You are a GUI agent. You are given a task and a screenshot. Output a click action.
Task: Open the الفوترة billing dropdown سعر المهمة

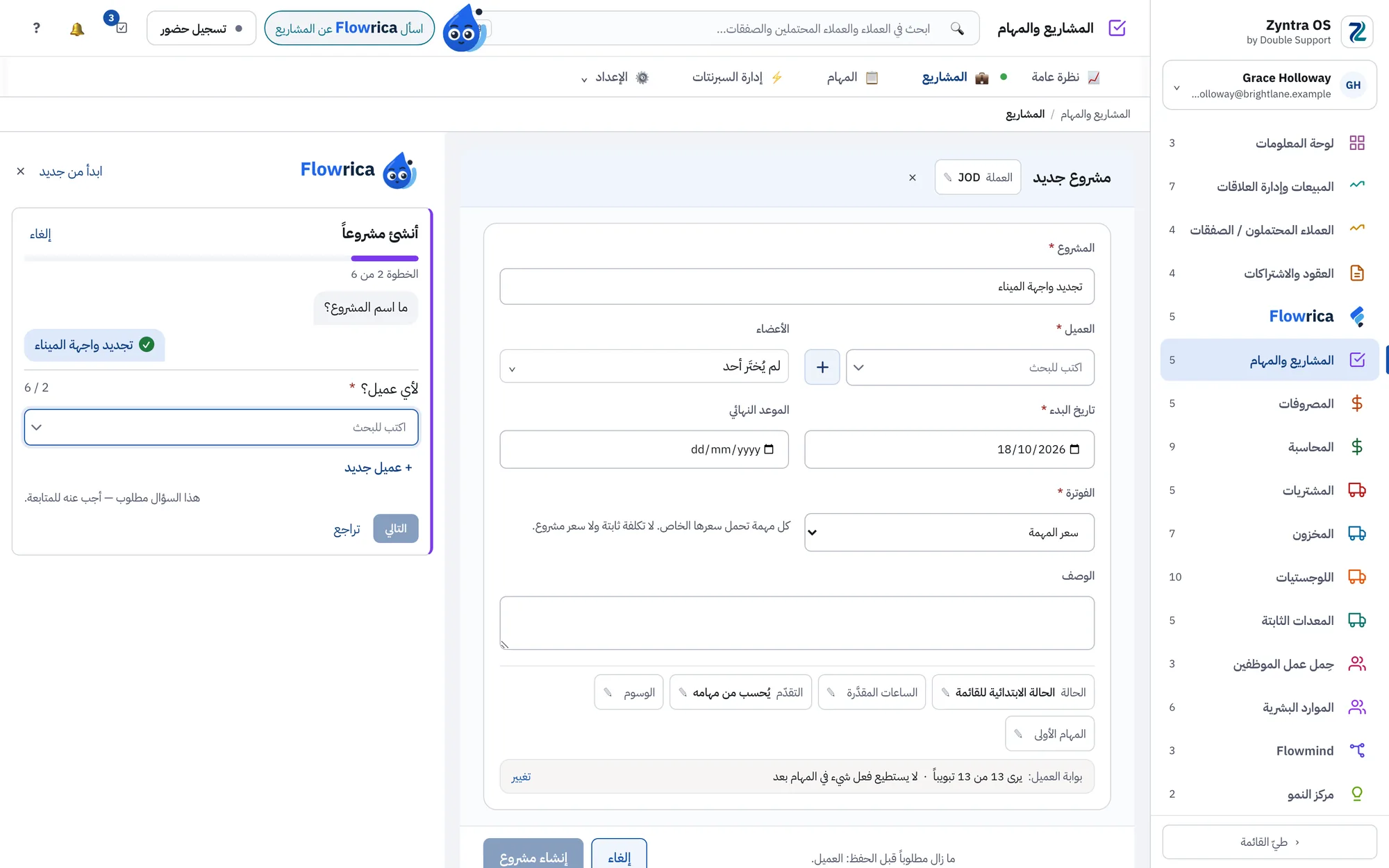(x=949, y=533)
